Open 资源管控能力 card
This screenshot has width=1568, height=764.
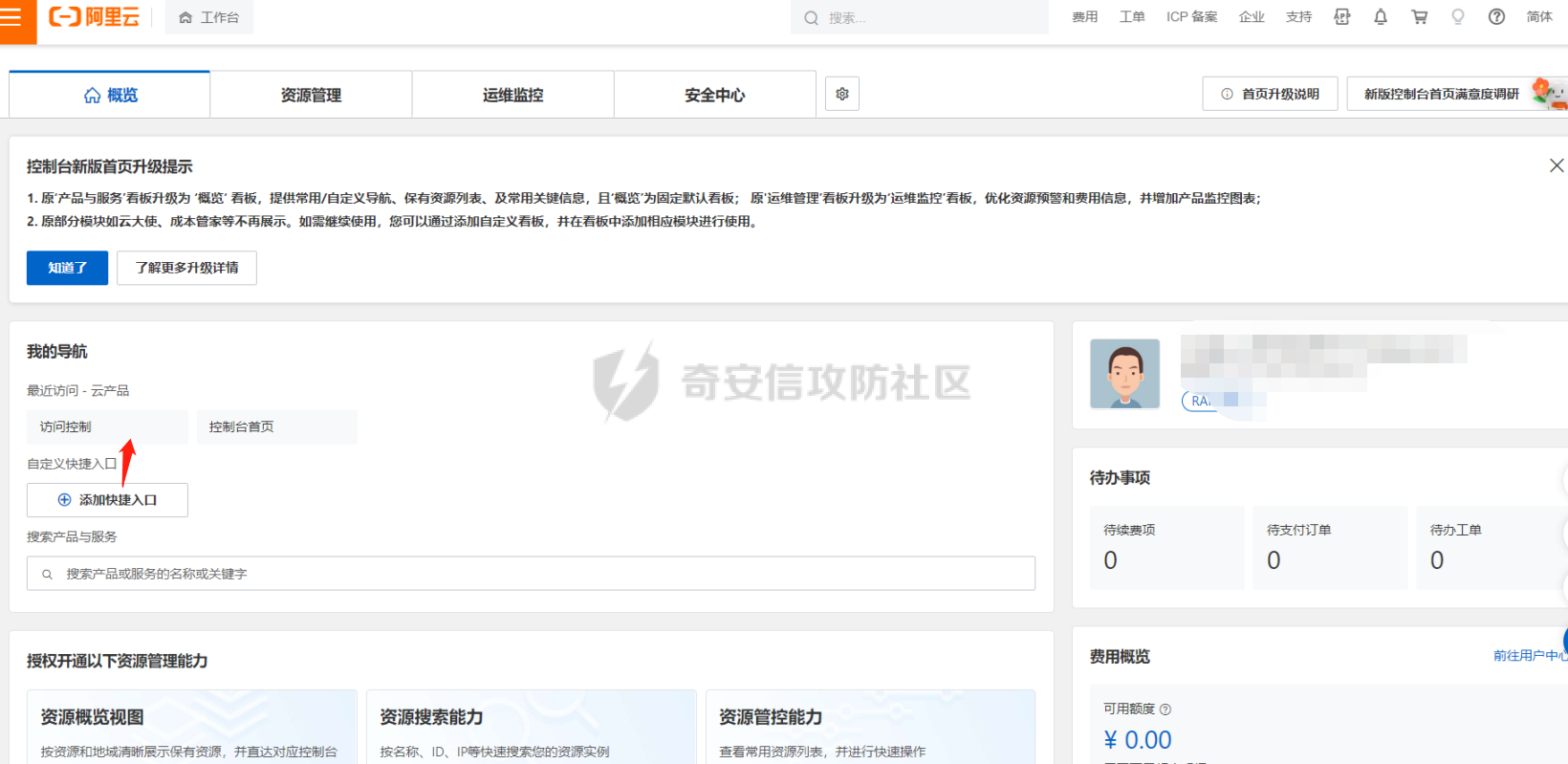[871, 727]
